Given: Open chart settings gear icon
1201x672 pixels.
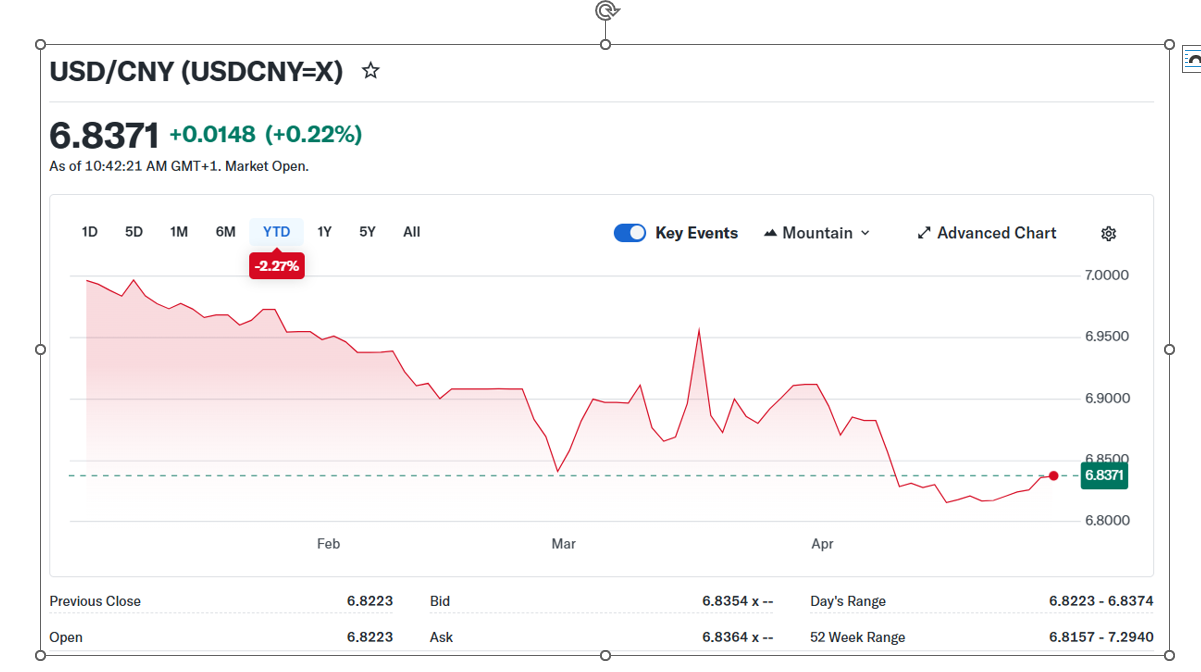Looking at the screenshot, I should [1108, 233].
